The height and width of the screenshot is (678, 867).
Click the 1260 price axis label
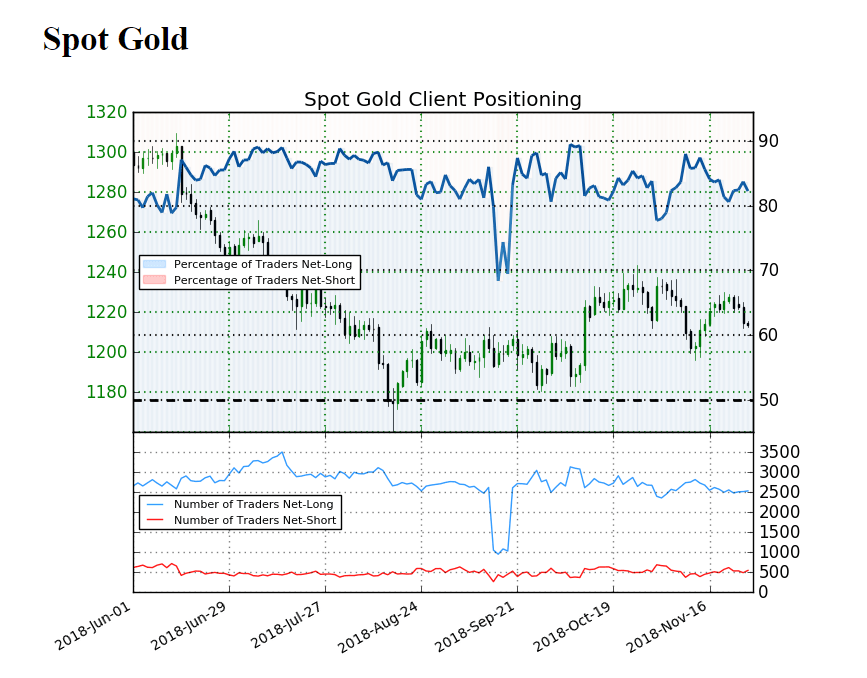point(107,232)
